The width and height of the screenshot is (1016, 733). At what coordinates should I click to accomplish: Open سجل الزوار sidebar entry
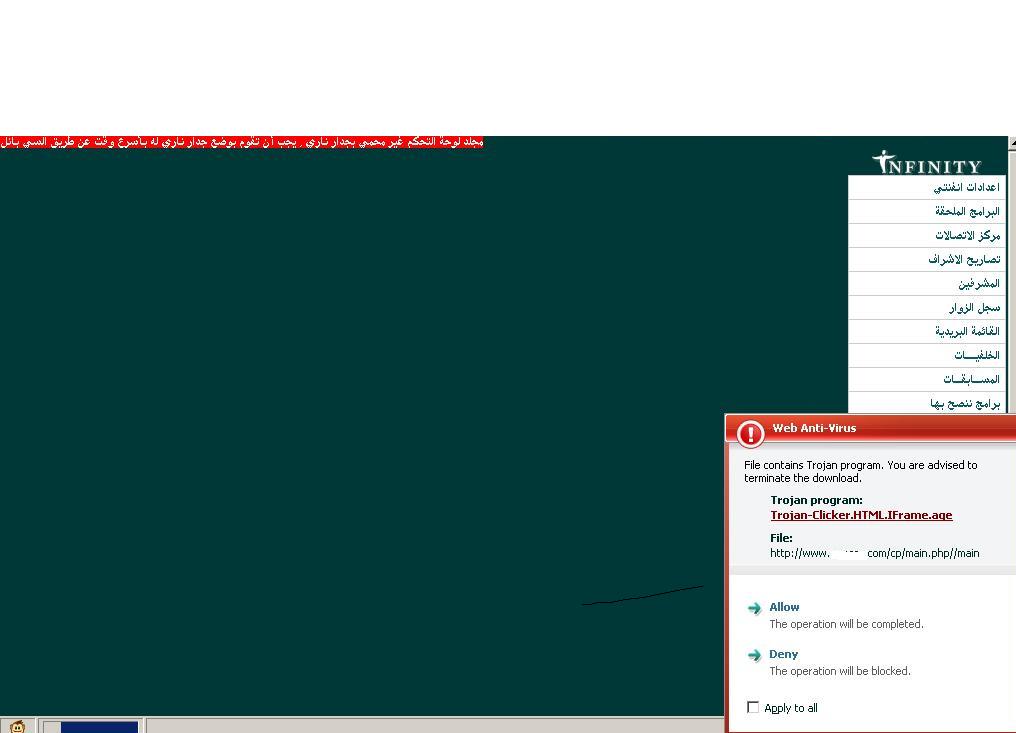[x=974, y=307]
